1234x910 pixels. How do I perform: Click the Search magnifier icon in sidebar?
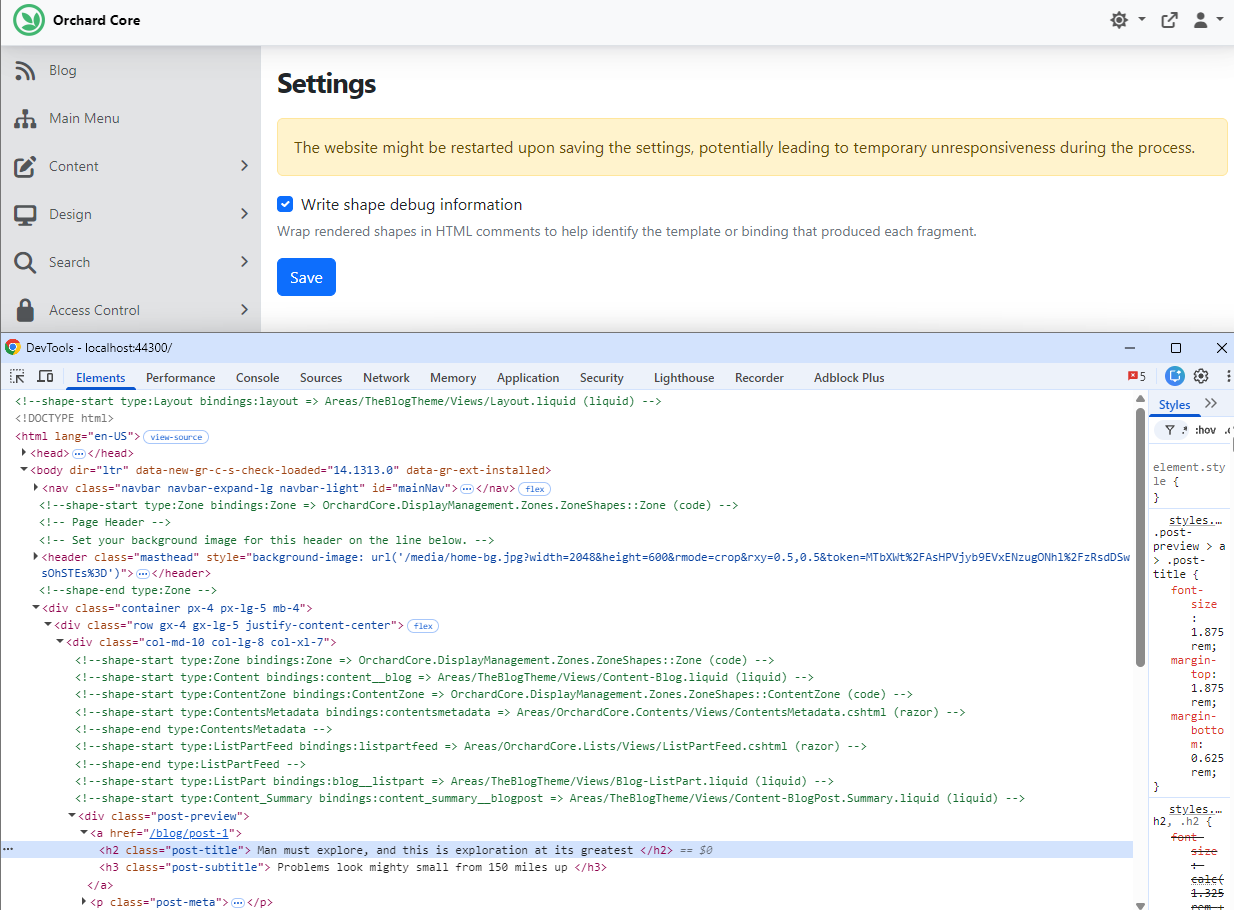coord(25,262)
